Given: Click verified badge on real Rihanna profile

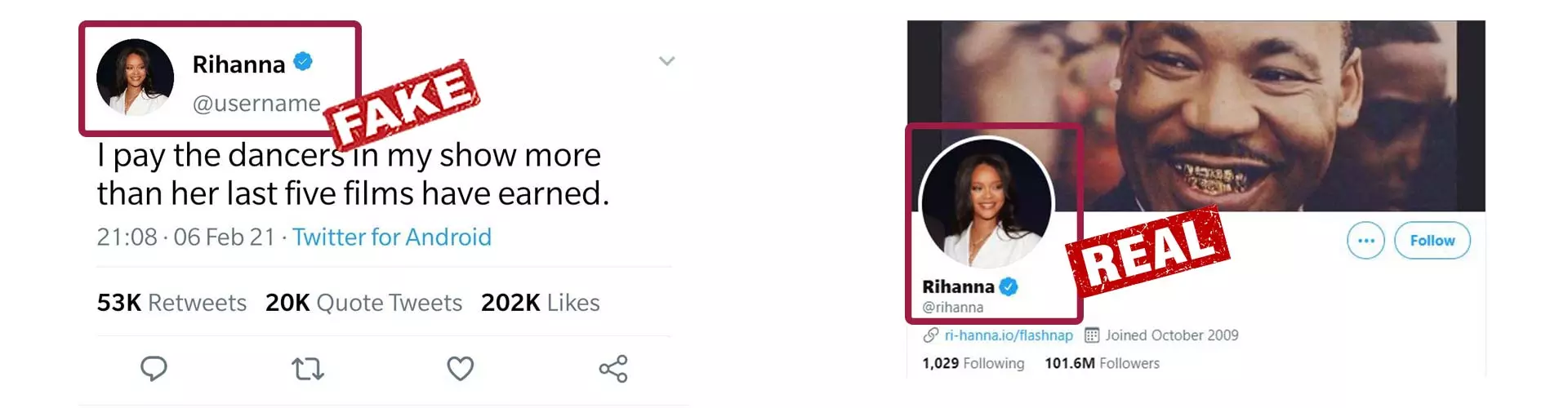Looking at the screenshot, I should [1009, 286].
